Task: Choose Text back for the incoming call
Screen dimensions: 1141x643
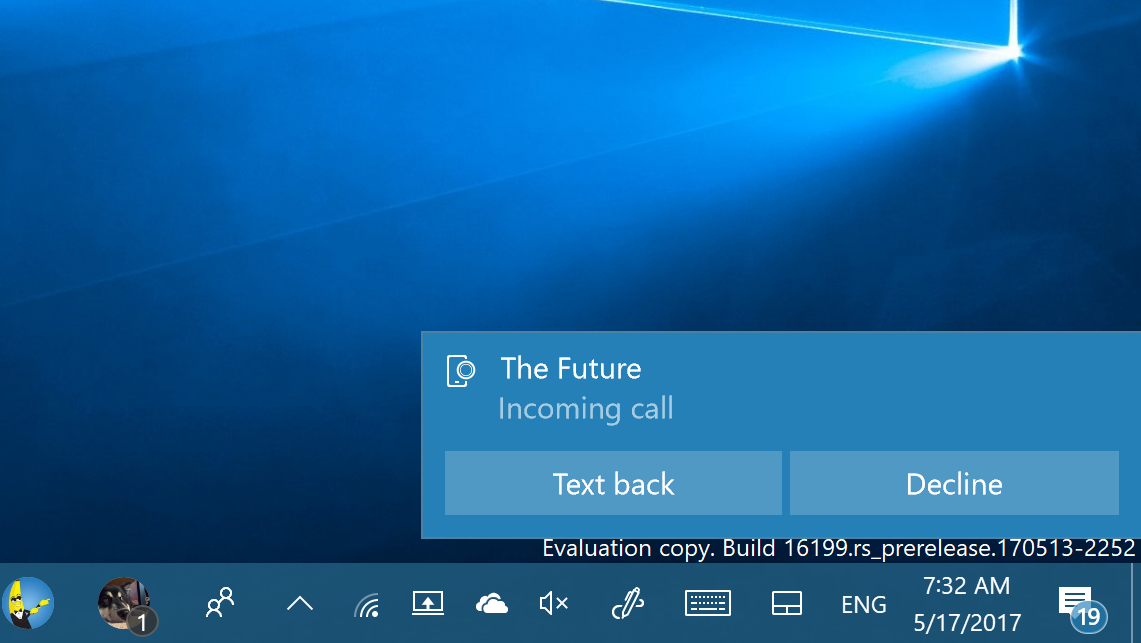Action: tap(612, 483)
